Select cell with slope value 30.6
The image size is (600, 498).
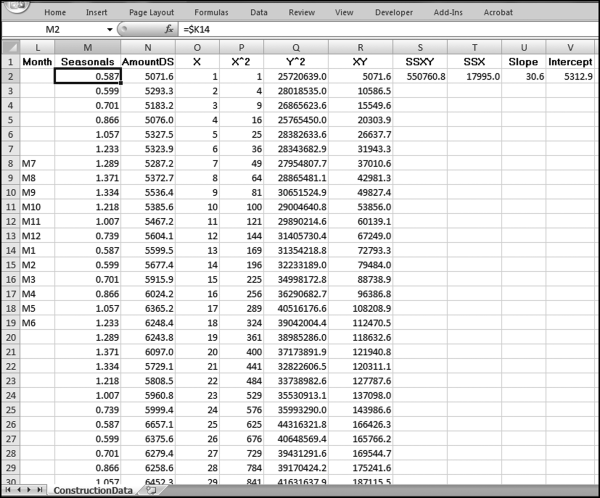523,77
